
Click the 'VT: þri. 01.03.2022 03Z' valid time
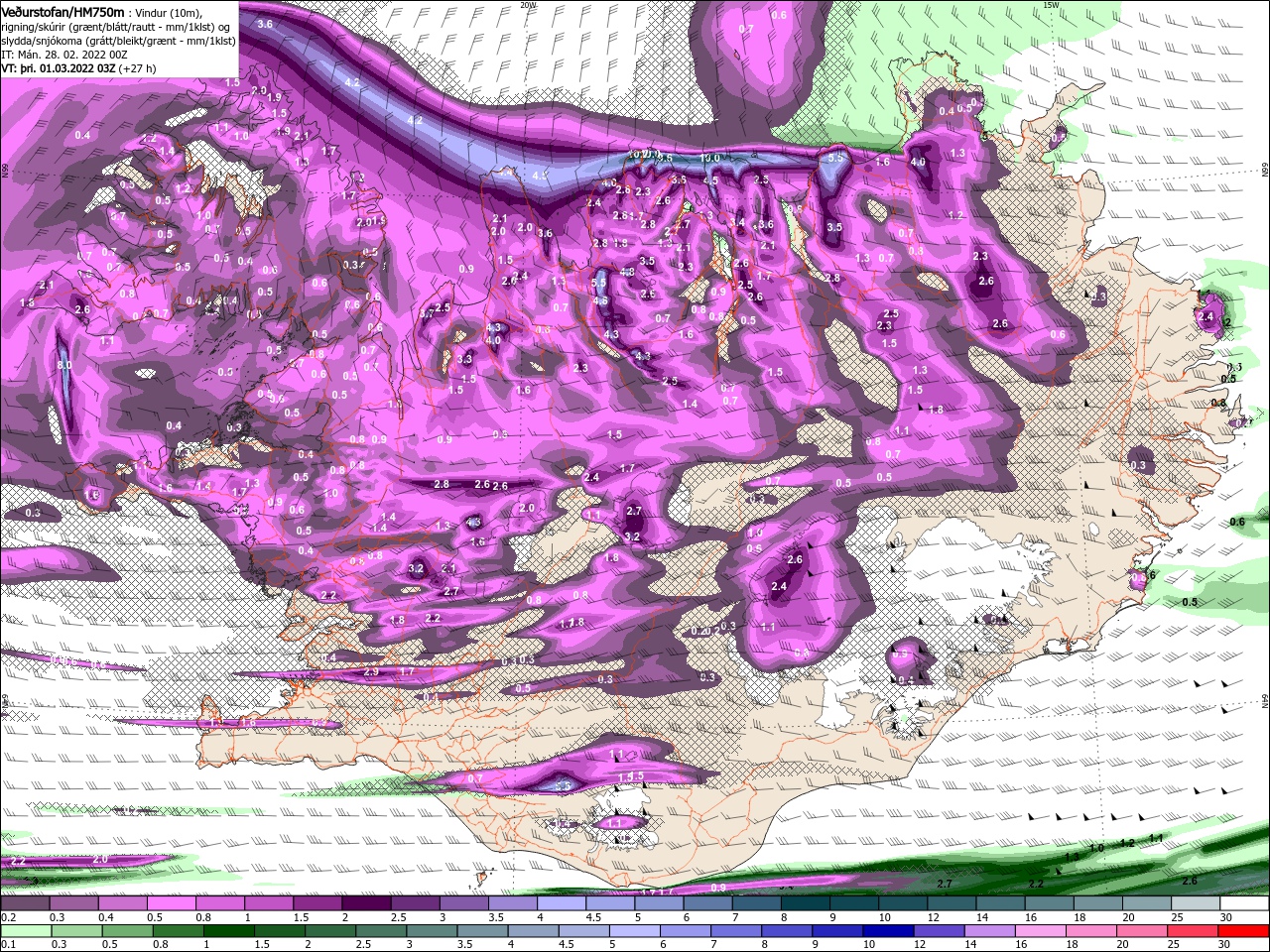pos(60,69)
